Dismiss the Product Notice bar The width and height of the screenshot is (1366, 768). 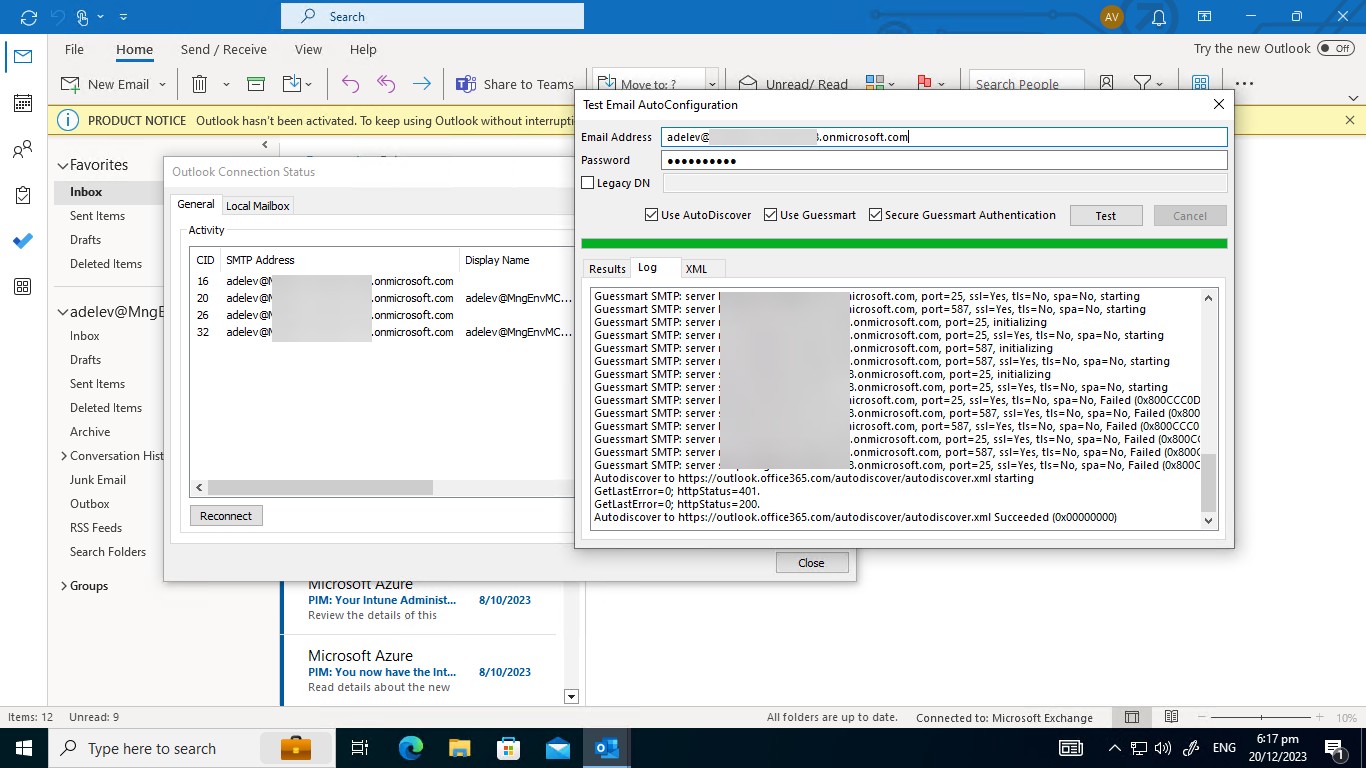[x=1349, y=120]
